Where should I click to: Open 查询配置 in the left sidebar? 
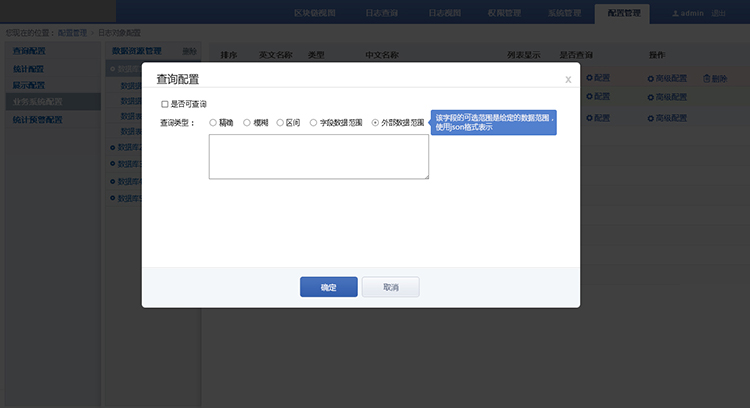pyautogui.click(x=29, y=51)
